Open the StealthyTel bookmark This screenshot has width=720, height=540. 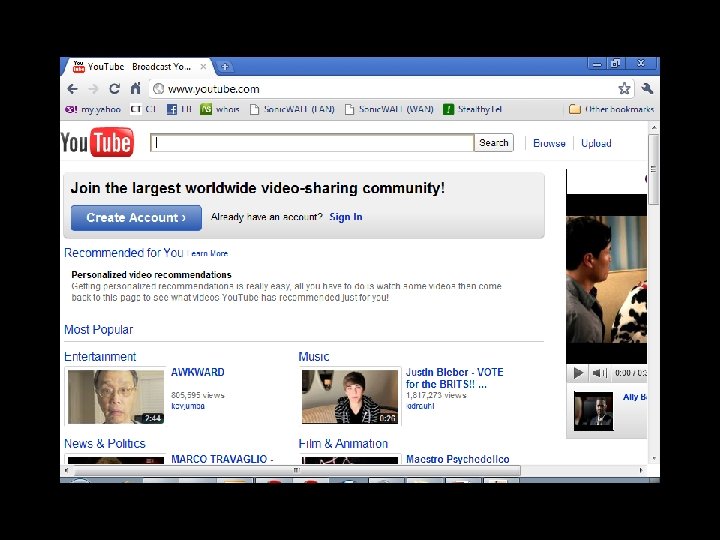472,109
